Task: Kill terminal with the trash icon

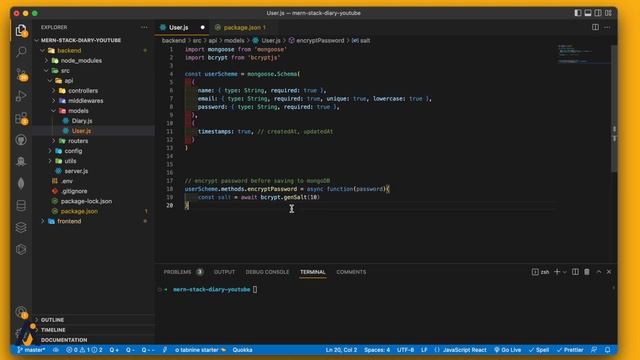Action: (587, 272)
